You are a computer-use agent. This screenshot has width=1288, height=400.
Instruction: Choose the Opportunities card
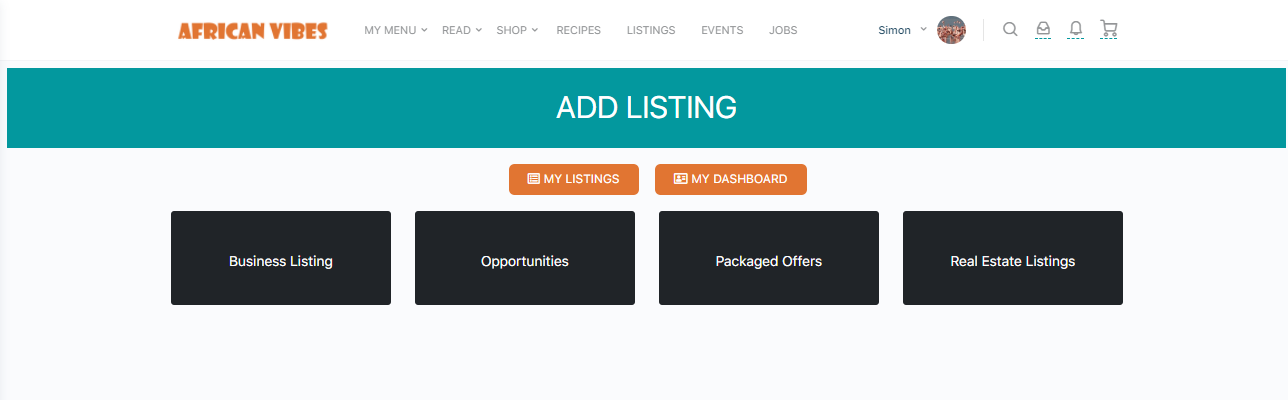tap(525, 258)
